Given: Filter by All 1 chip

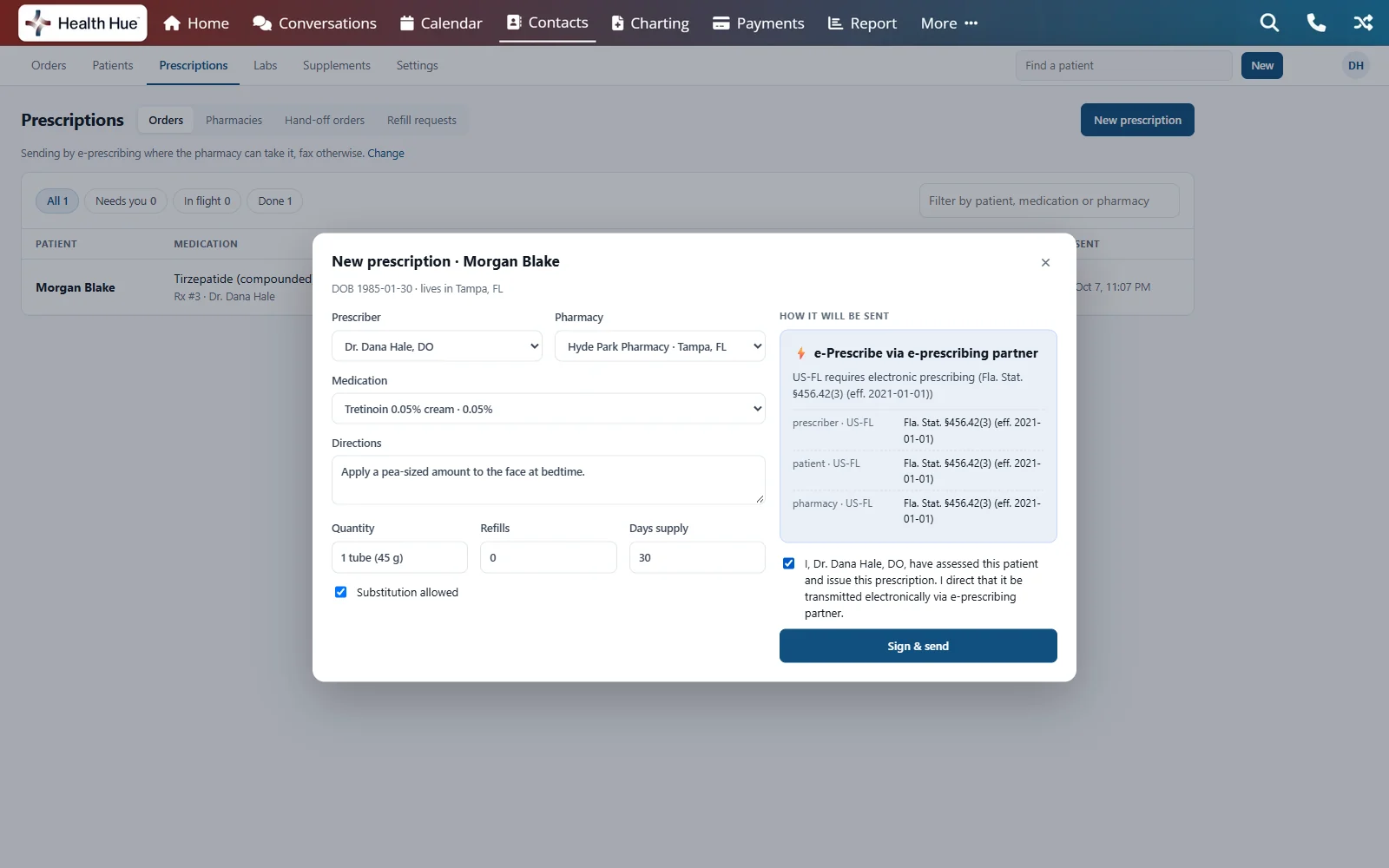Looking at the screenshot, I should pyautogui.click(x=57, y=201).
